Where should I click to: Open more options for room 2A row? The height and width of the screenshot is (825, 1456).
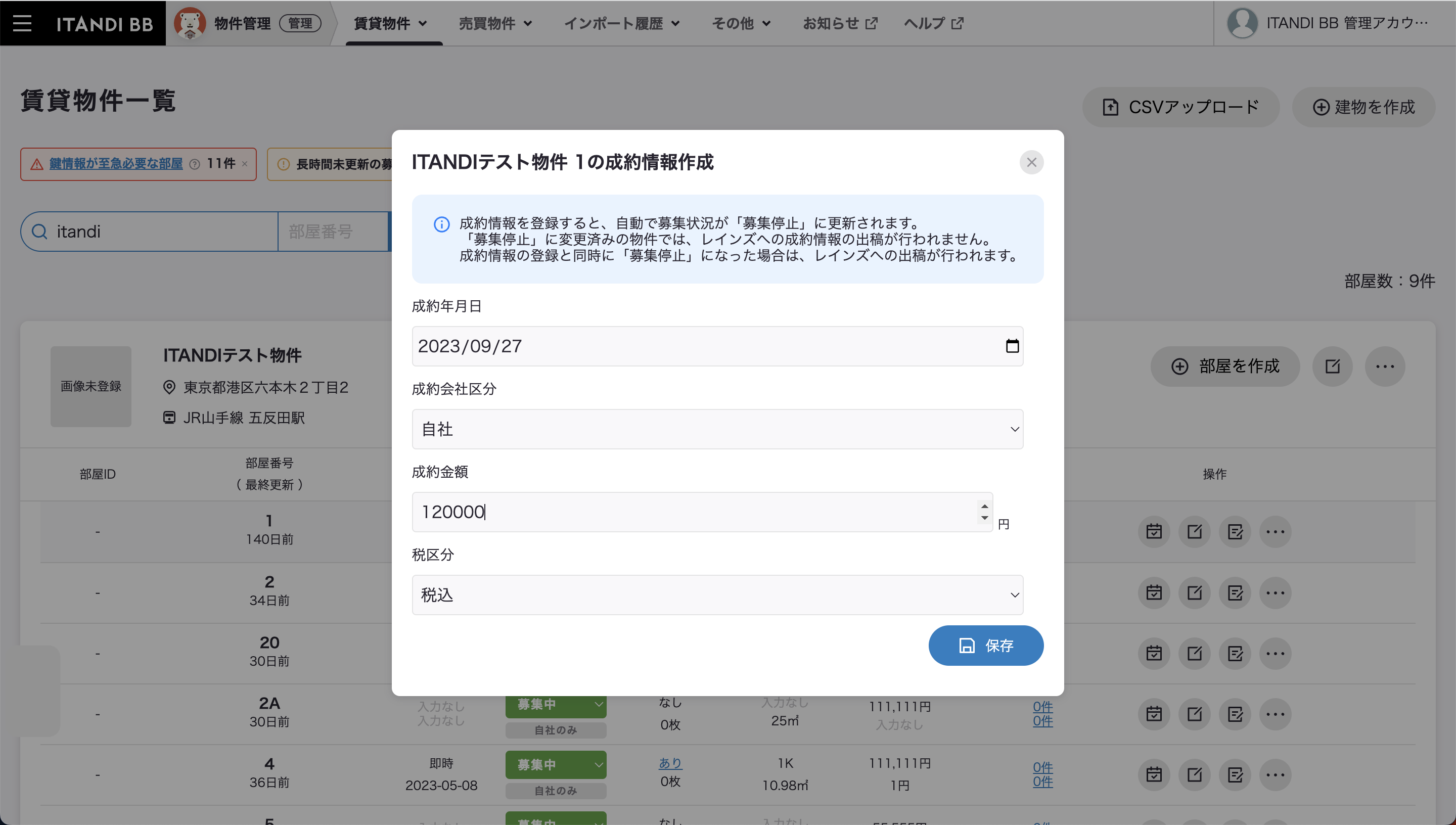click(1276, 714)
